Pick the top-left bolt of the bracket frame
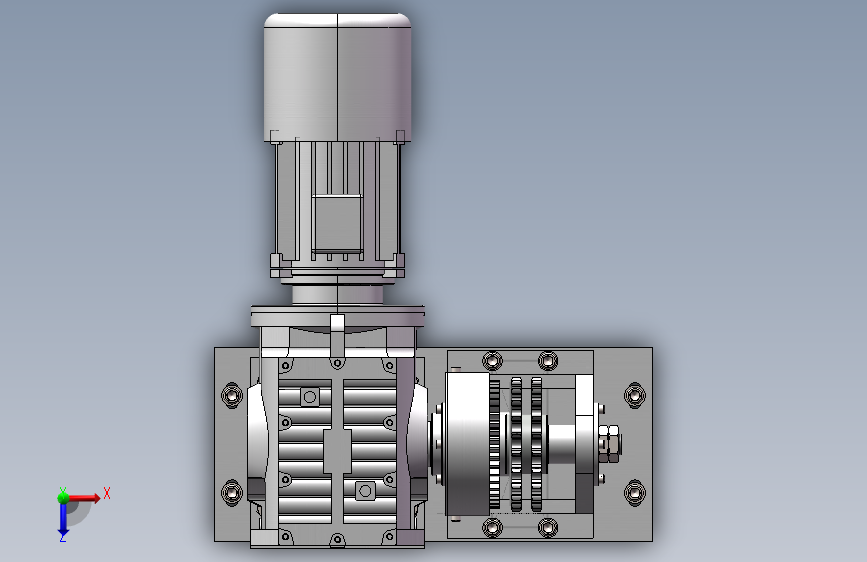The height and width of the screenshot is (562, 867). click(x=492, y=361)
